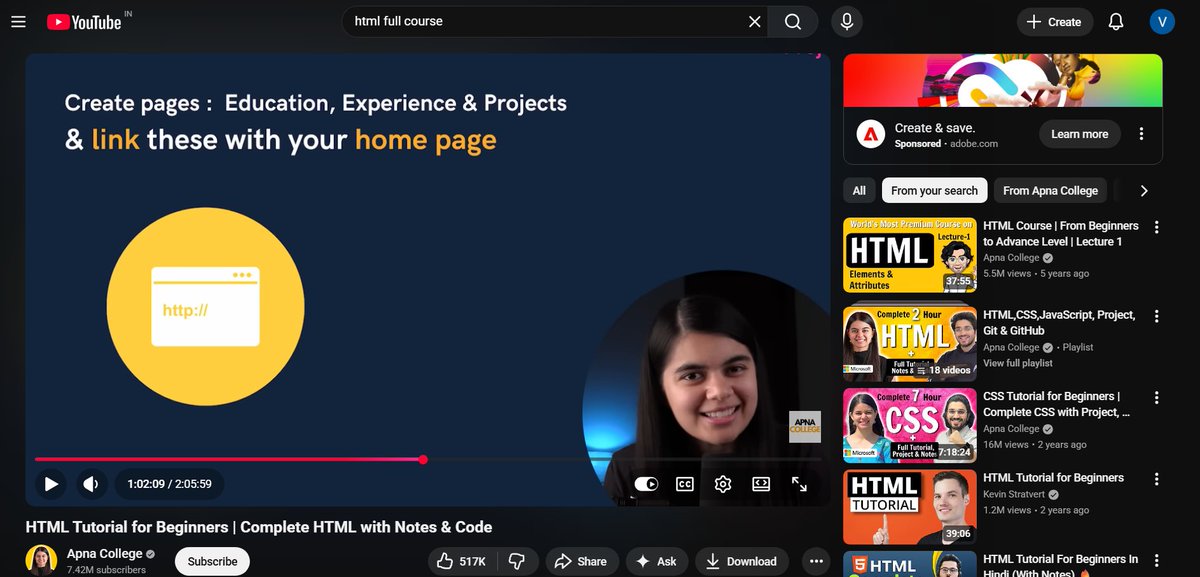Screen dimensions: 1200x577
Task: Select the From your search chip
Action: point(934,190)
